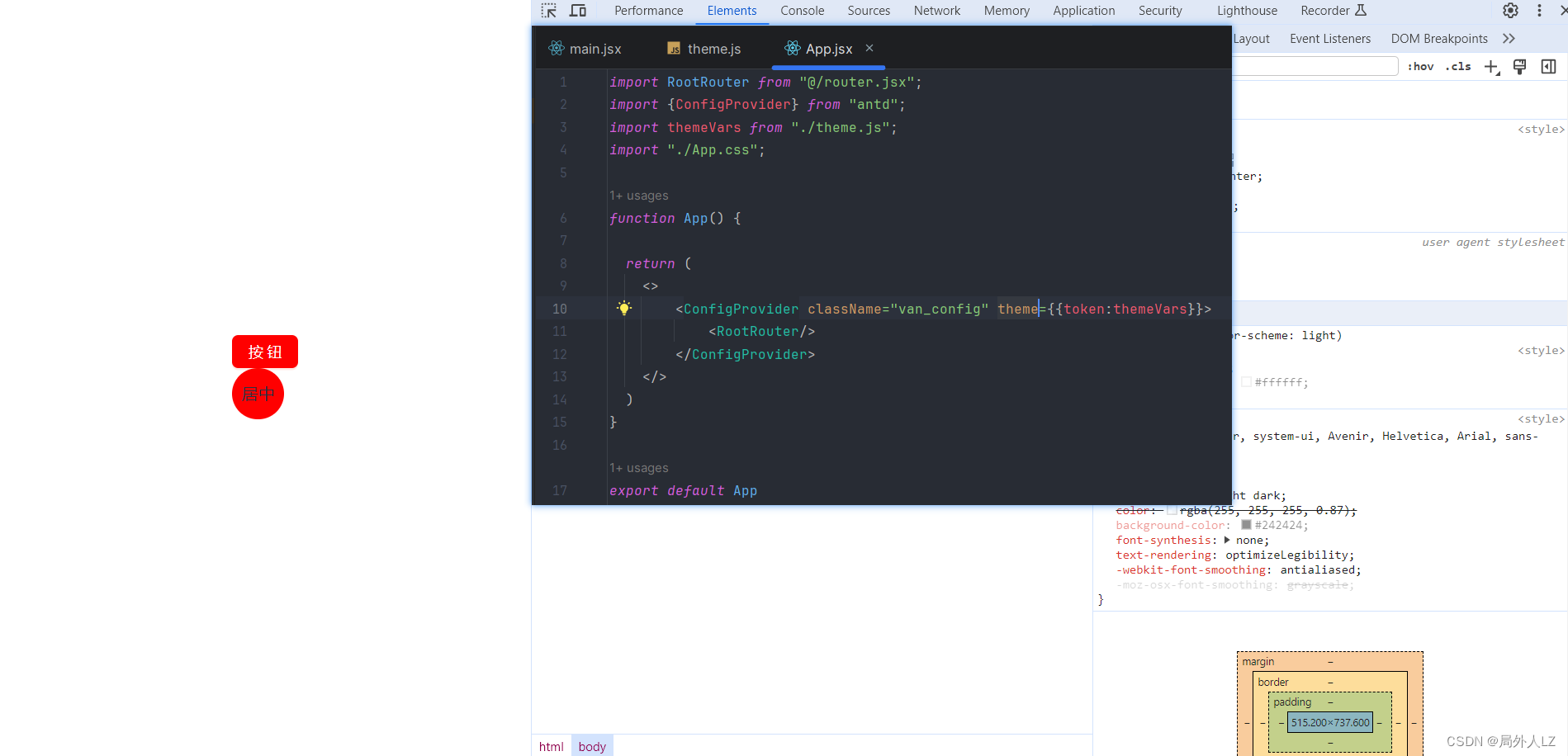Click the lightbulb intention icon on line 10
This screenshot has height=756, width=1568.
coord(624,308)
